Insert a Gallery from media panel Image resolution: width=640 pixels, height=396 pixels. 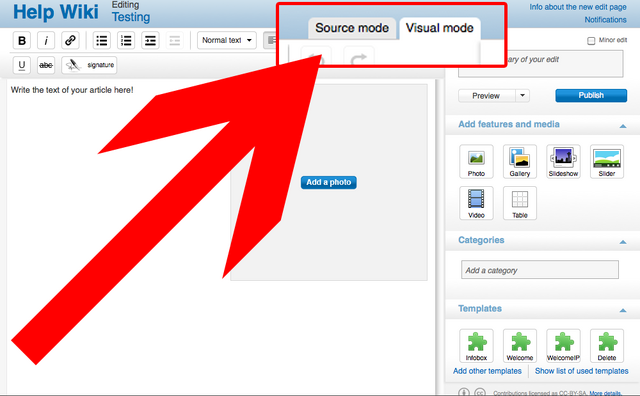520,161
